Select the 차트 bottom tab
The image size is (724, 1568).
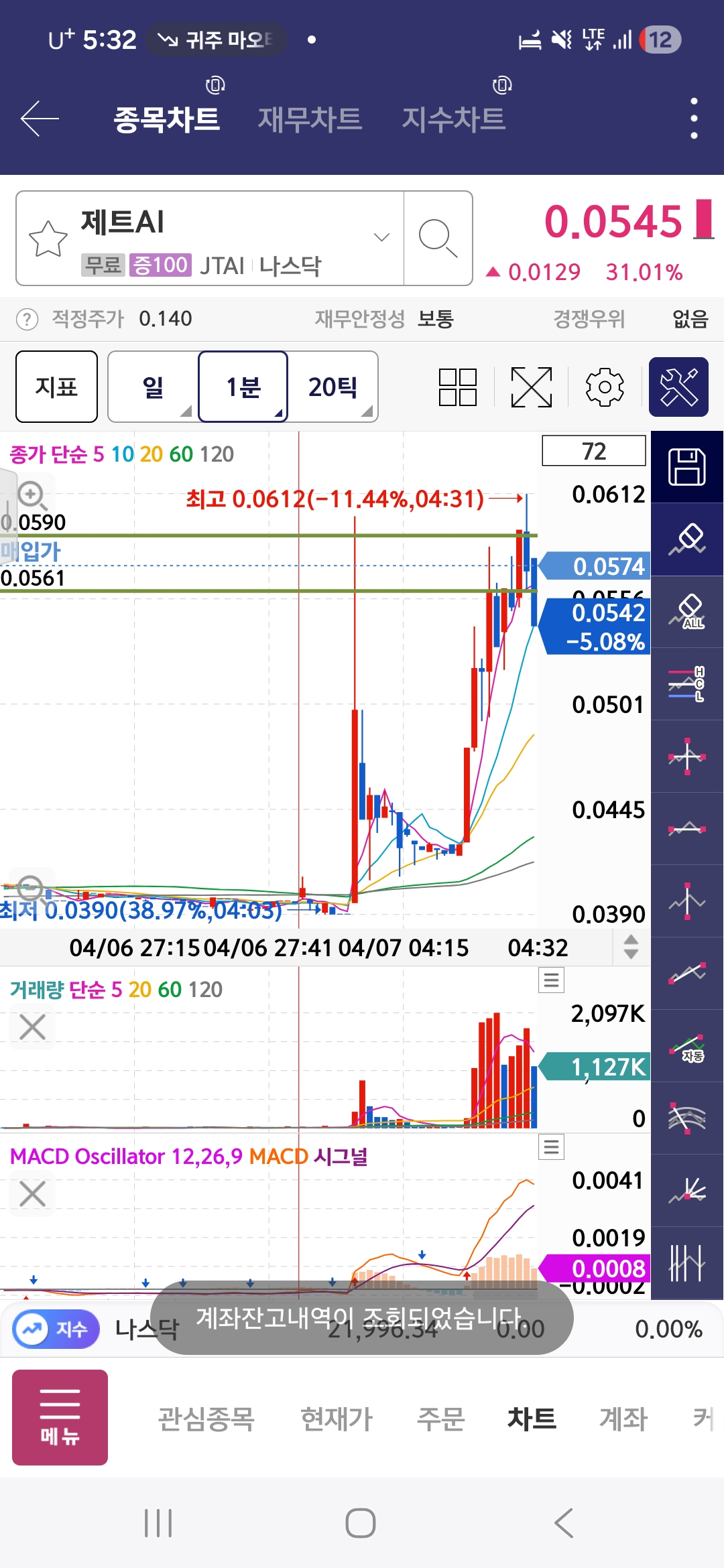(532, 1419)
